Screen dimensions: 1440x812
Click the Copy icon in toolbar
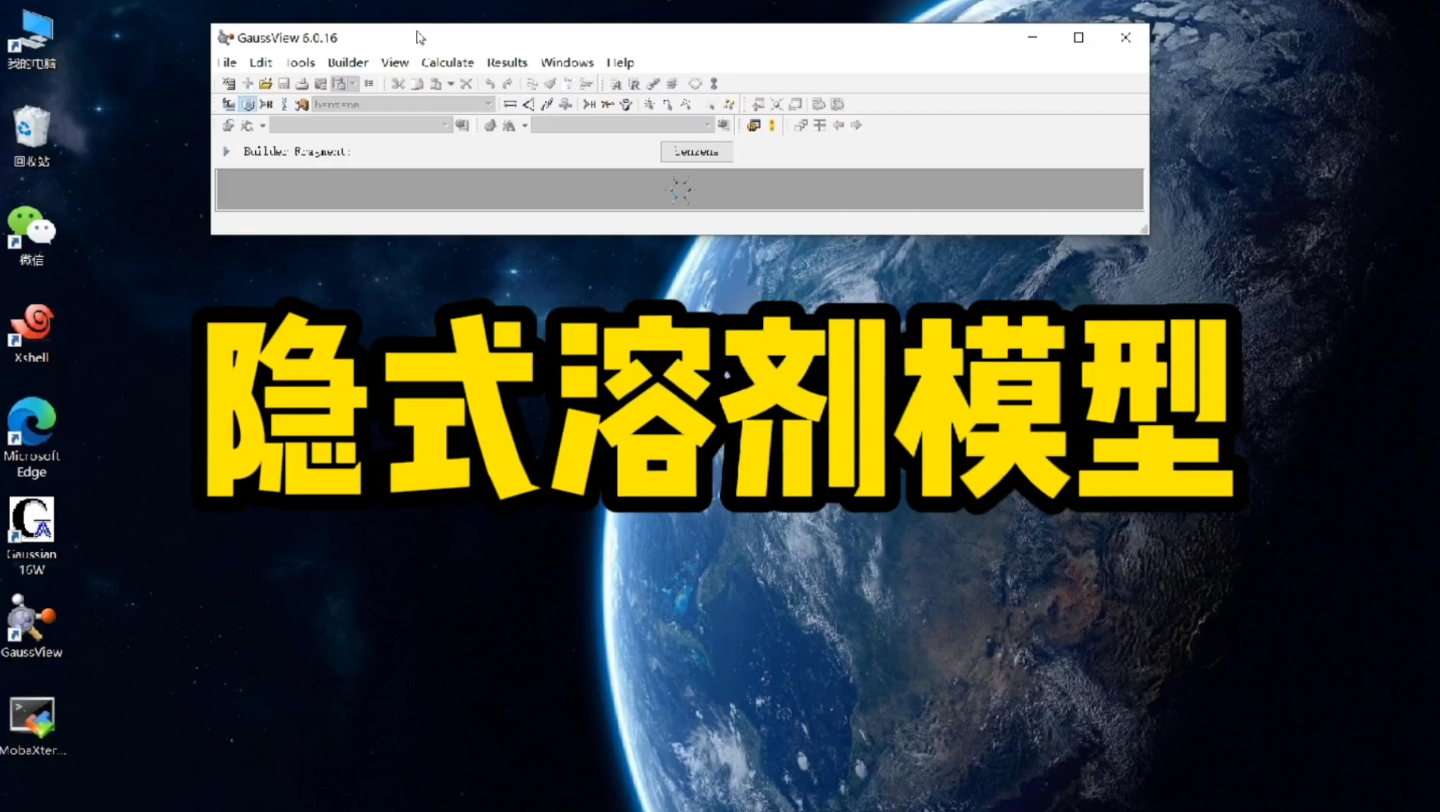click(417, 84)
